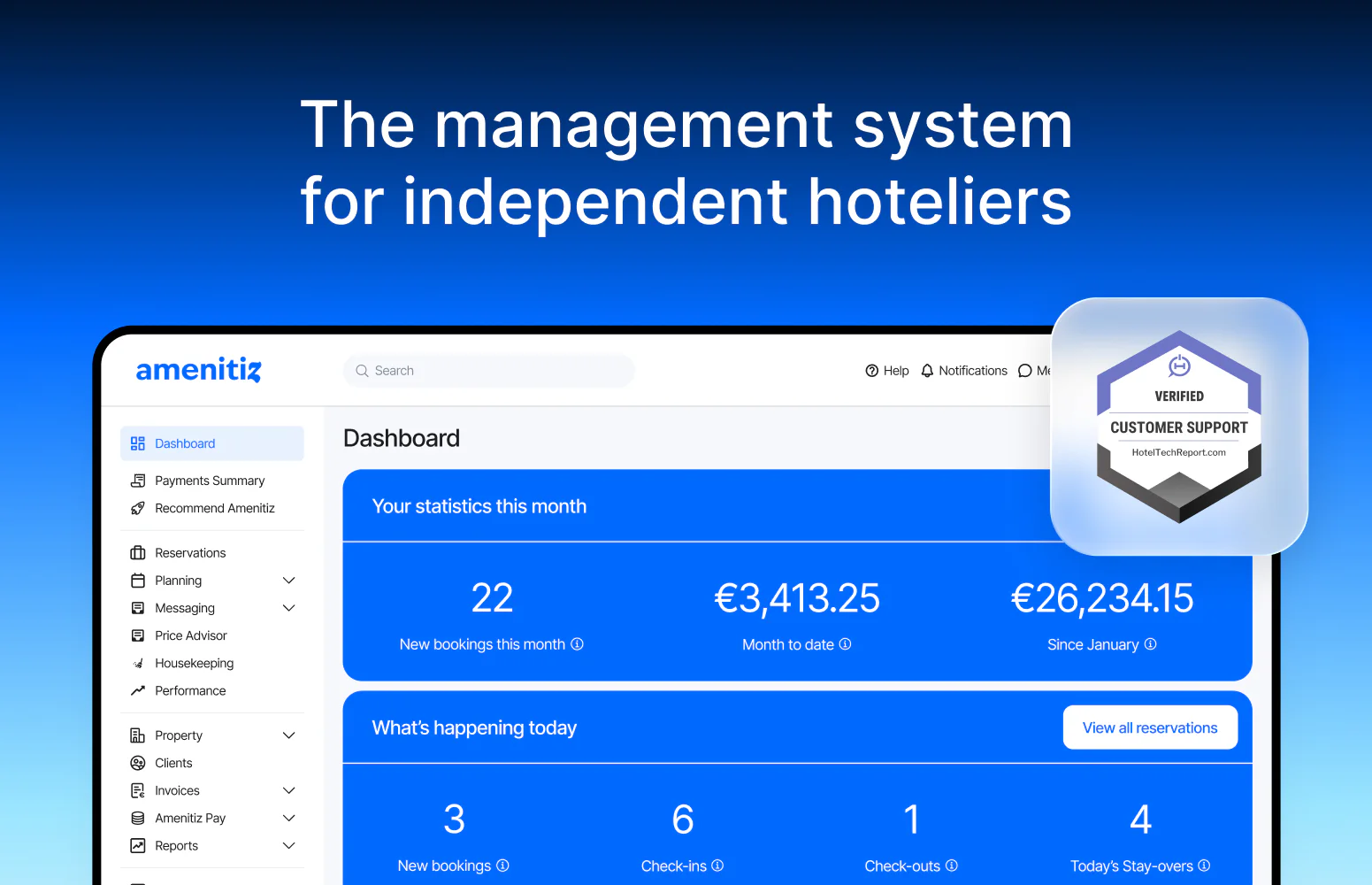Click the €26,234.15 since January value

(x=1102, y=598)
